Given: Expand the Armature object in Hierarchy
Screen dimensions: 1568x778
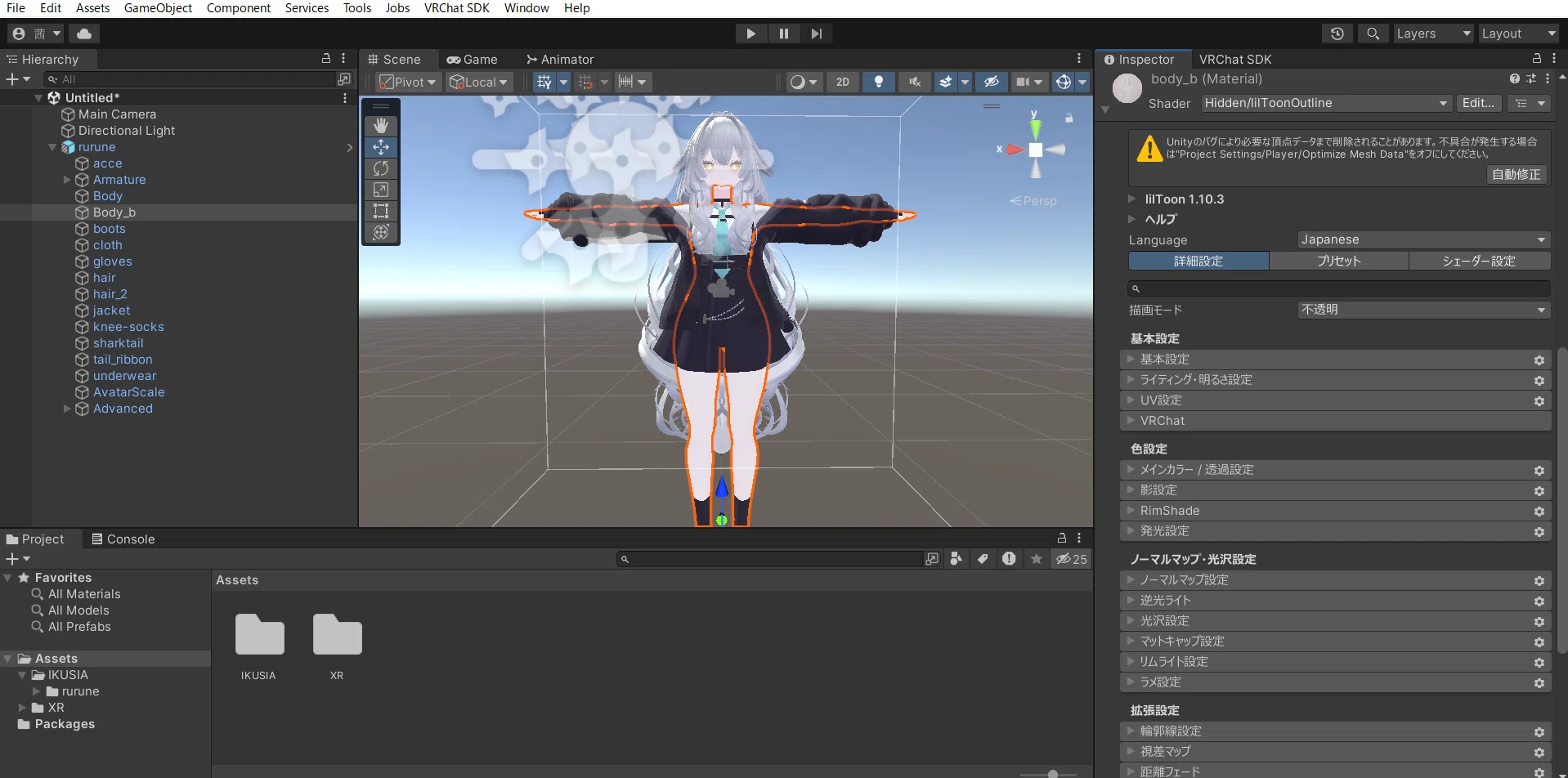Looking at the screenshot, I should coord(67,180).
